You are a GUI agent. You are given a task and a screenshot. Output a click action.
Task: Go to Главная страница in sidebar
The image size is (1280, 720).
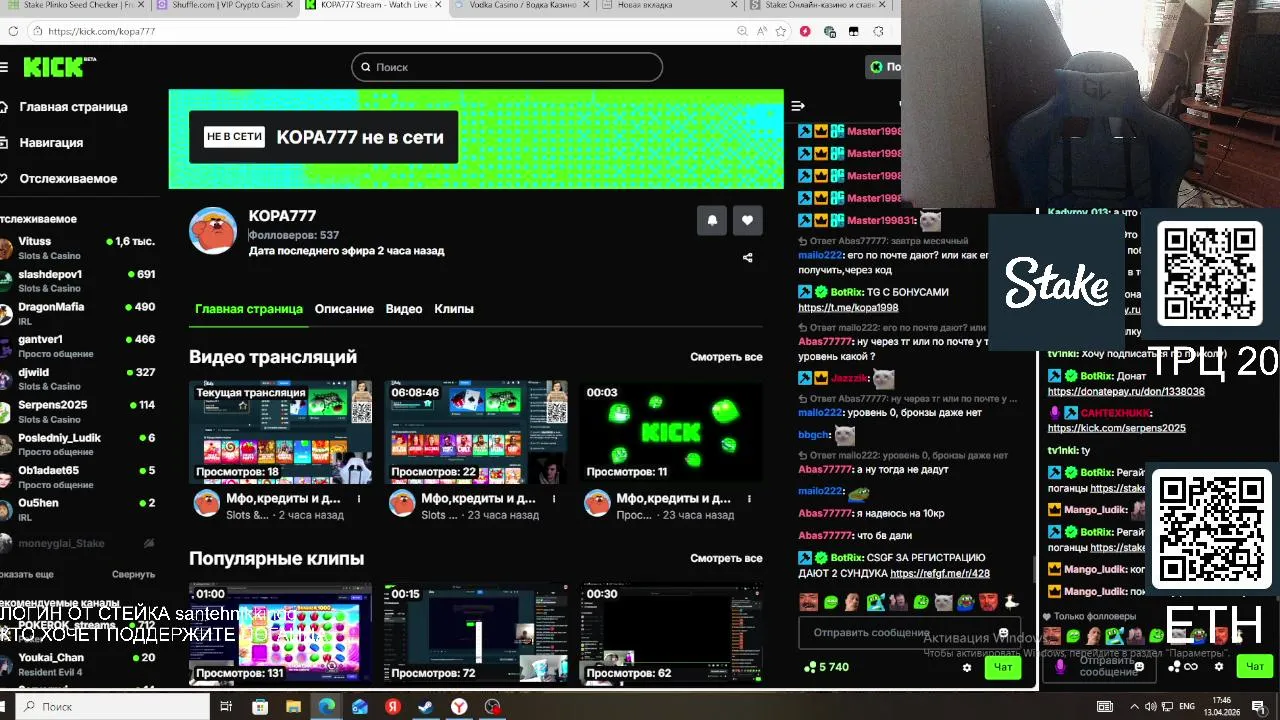pyautogui.click(x=65, y=107)
